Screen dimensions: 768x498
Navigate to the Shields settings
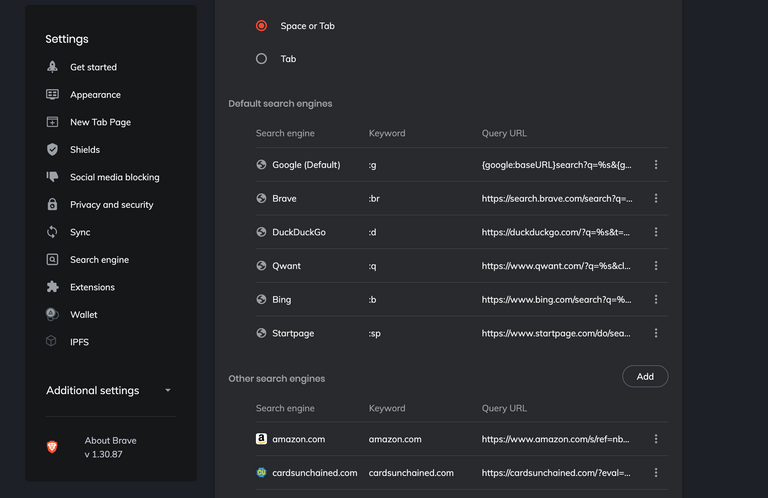[85, 149]
